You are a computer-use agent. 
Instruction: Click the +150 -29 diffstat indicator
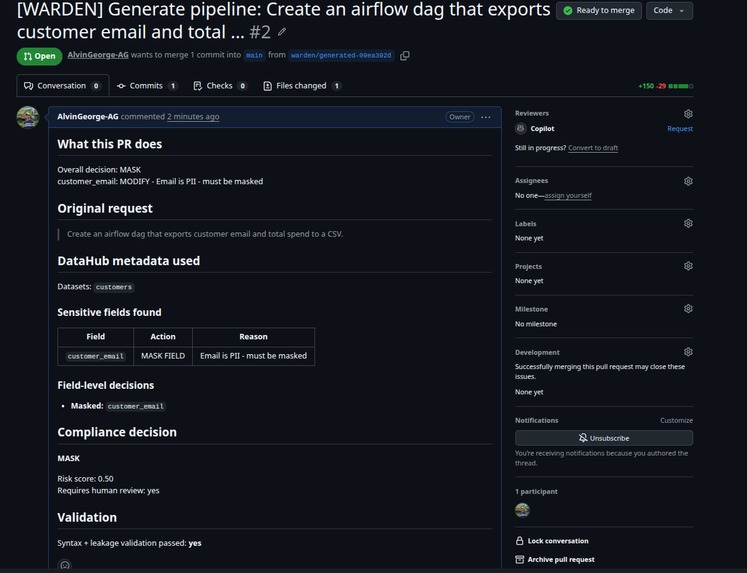pos(666,86)
